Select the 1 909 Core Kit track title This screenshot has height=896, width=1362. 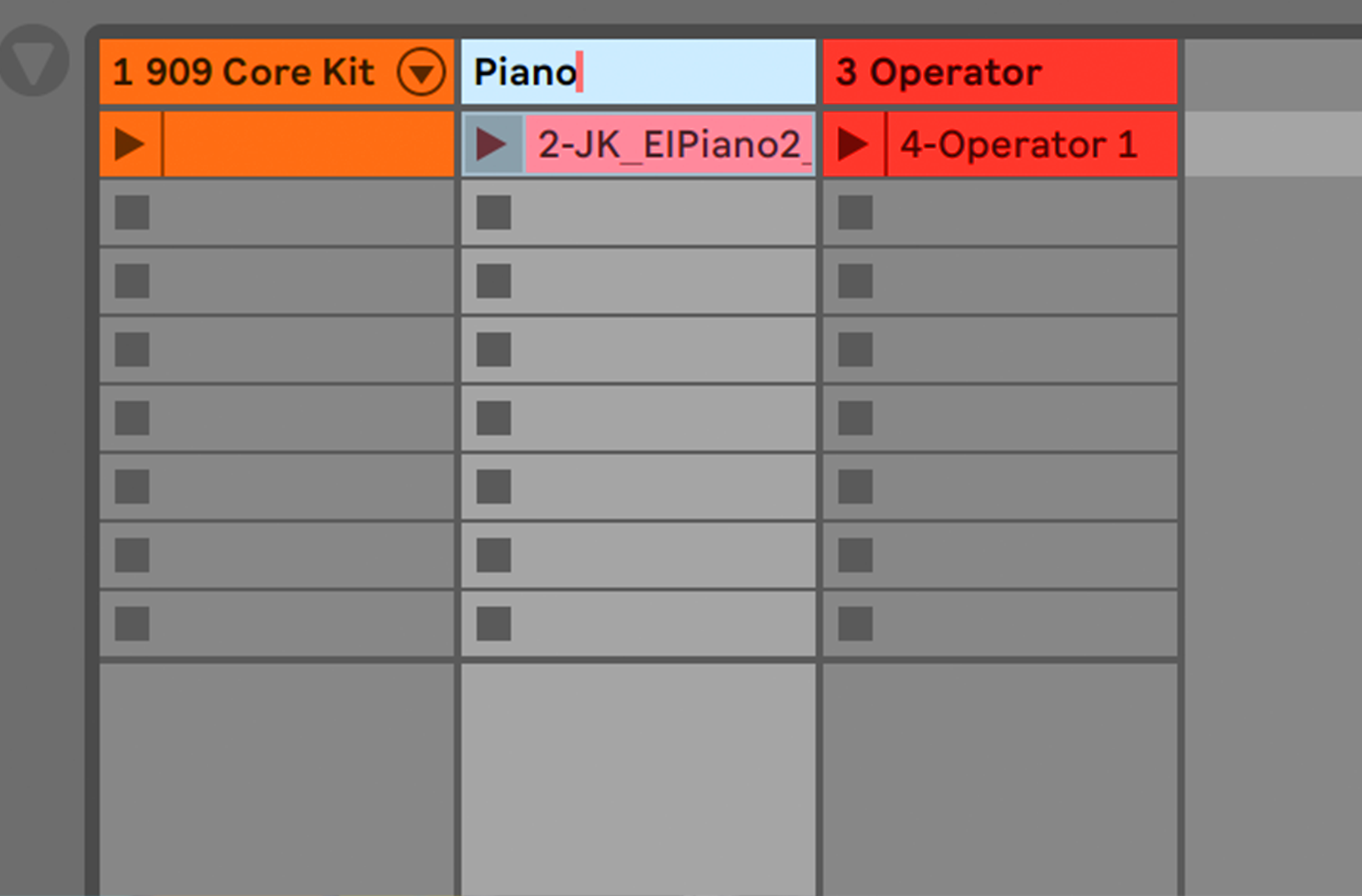(243, 72)
